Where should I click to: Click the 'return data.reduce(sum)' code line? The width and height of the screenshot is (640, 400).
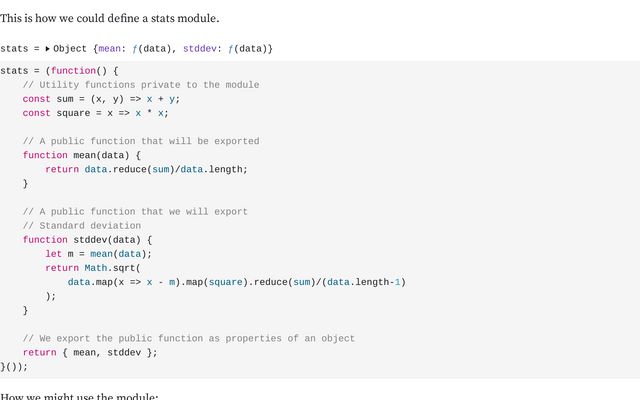pos(146,169)
